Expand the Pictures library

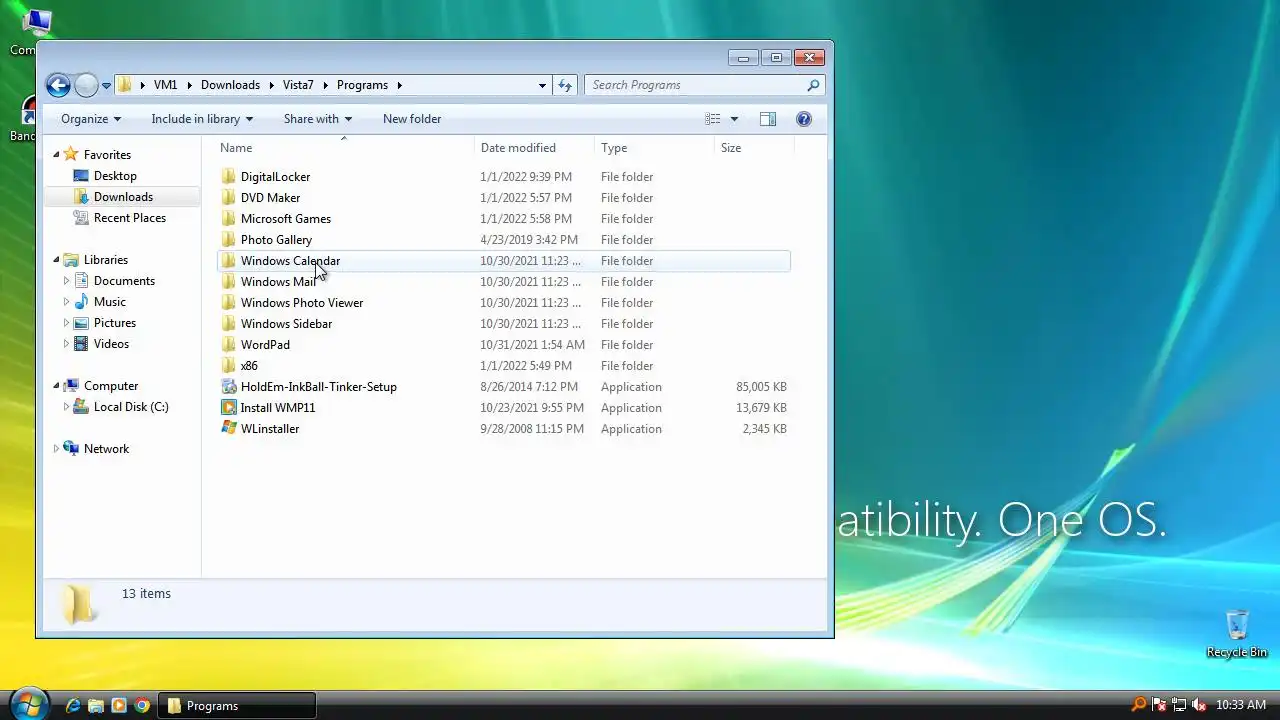[66, 323]
